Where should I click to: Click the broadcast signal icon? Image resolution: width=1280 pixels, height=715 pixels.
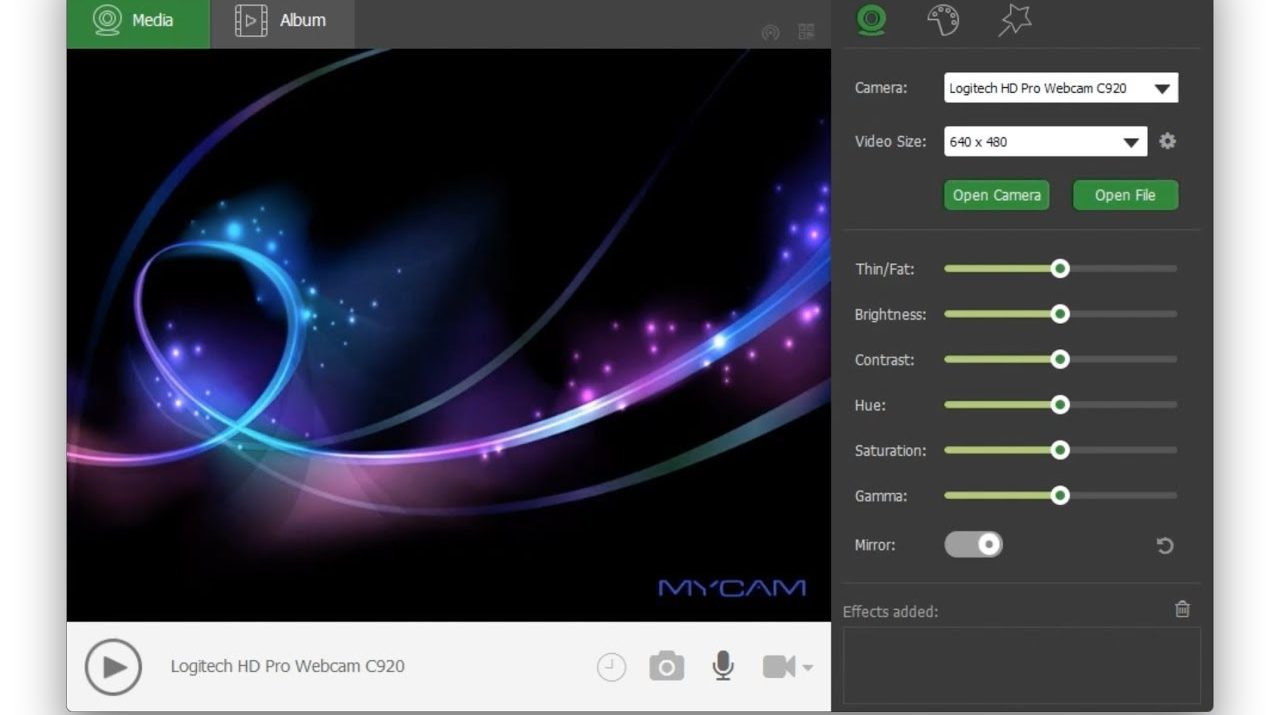click(770, 32)
